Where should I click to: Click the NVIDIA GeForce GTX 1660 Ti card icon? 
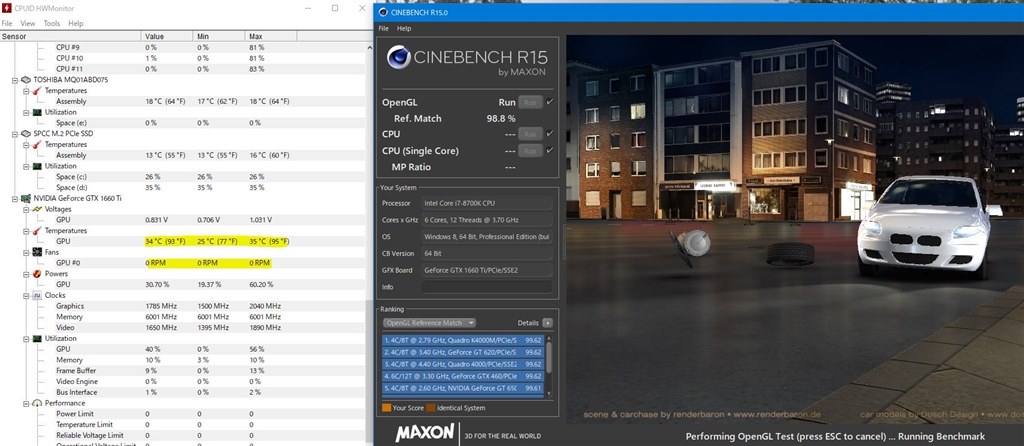point(25,198)
